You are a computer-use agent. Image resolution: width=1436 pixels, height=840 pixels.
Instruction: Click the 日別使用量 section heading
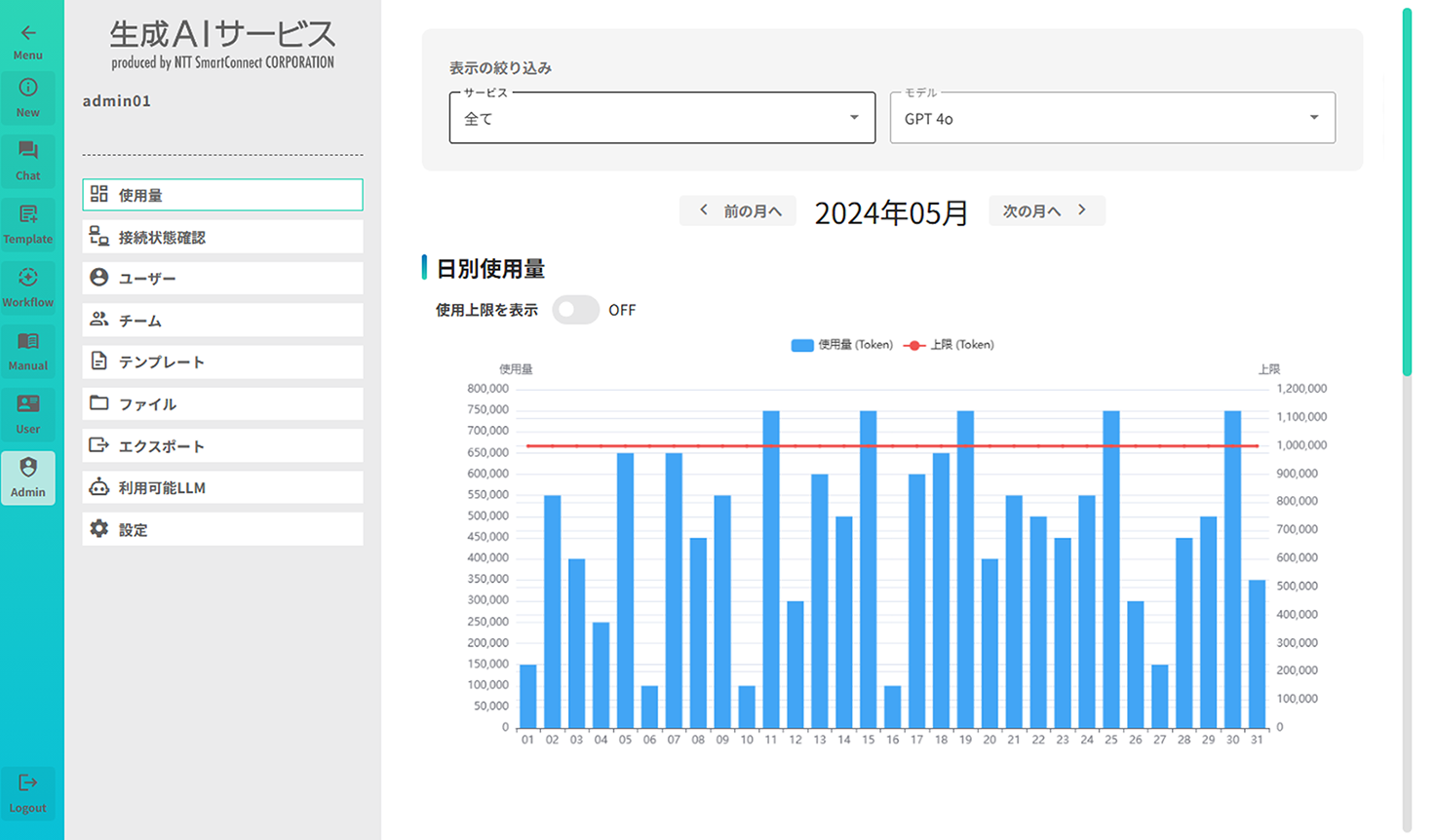click(490, 269)
